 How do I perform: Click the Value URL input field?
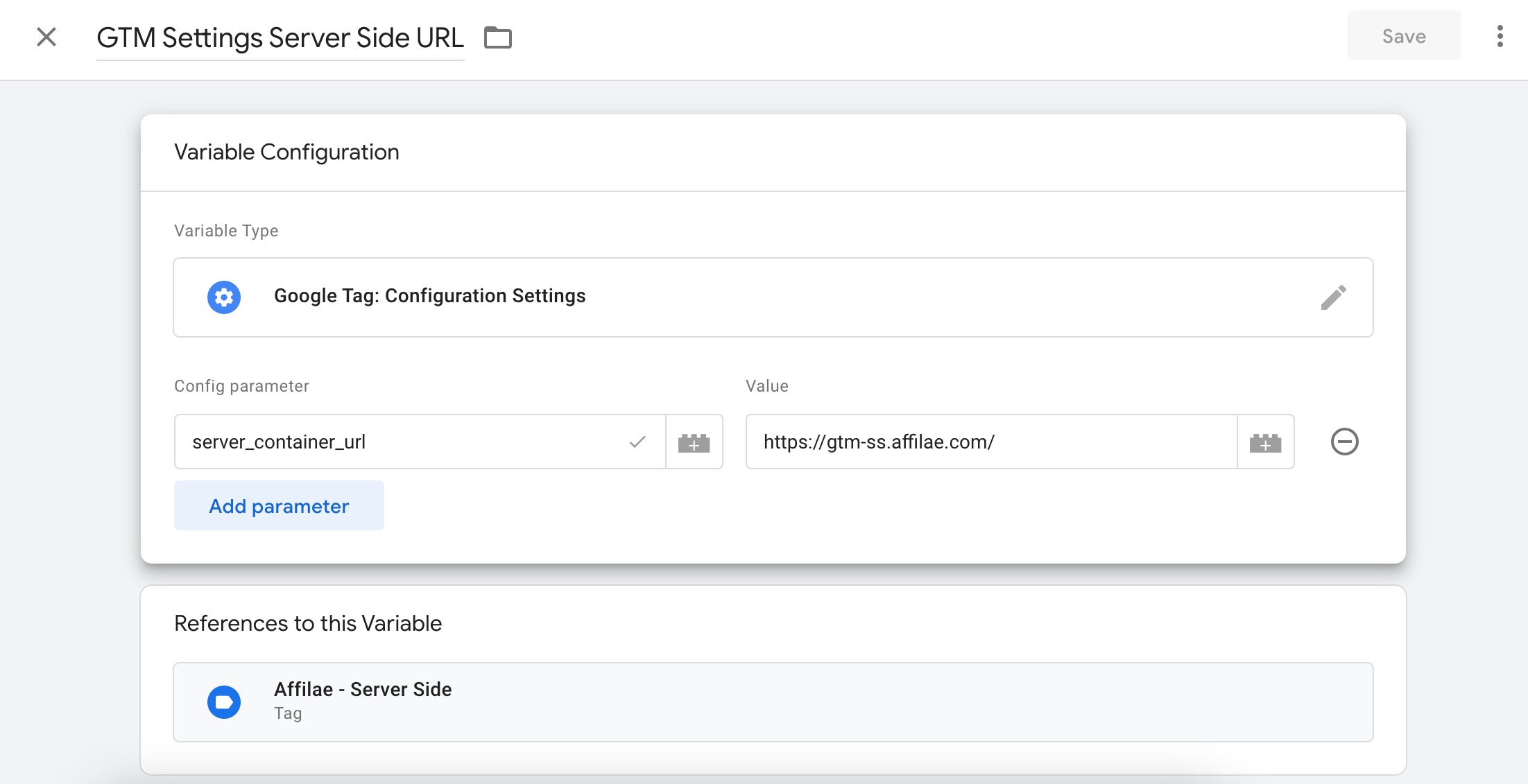pos(990,442)
